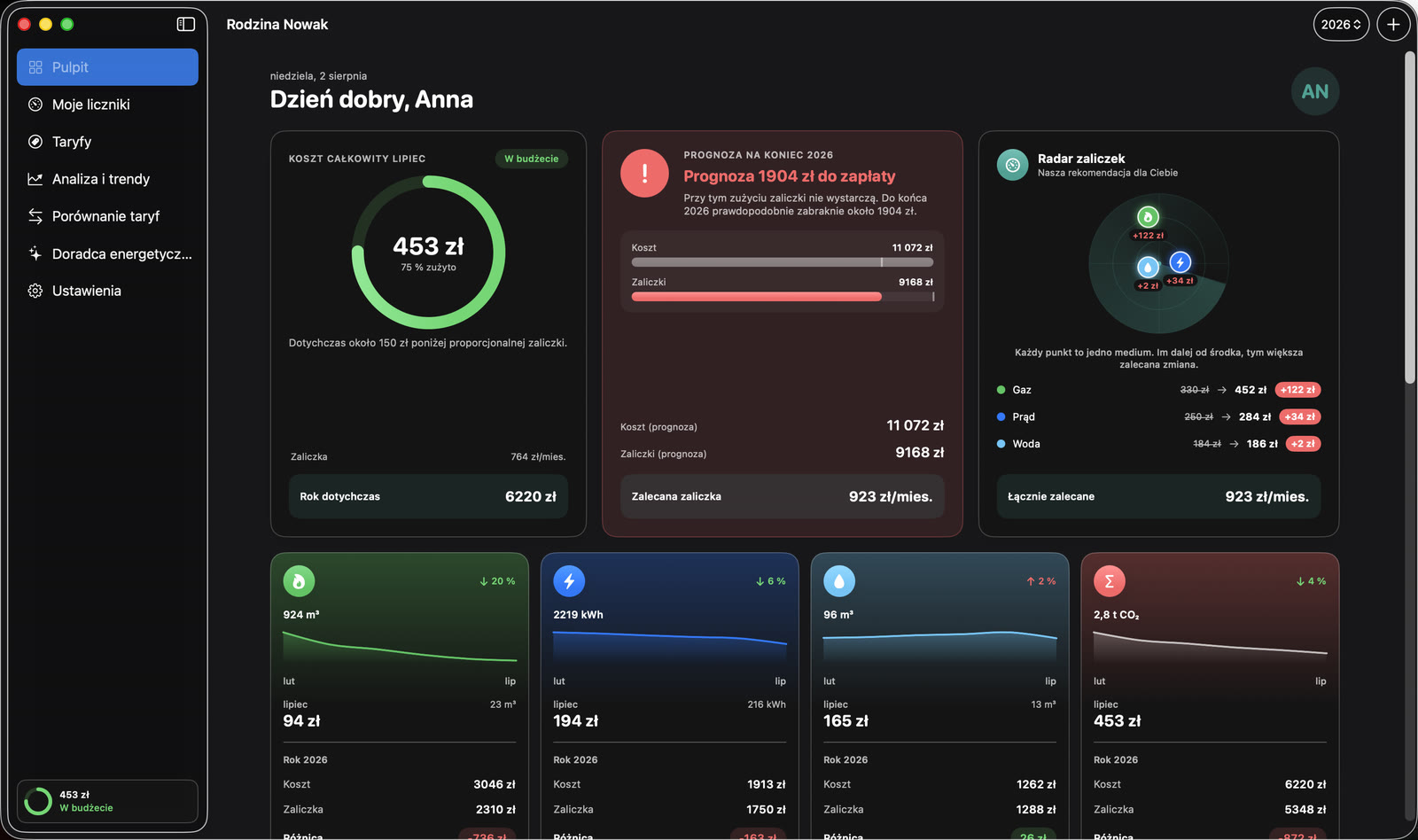Click the Rodzina Nowak window title

(277, 25)
